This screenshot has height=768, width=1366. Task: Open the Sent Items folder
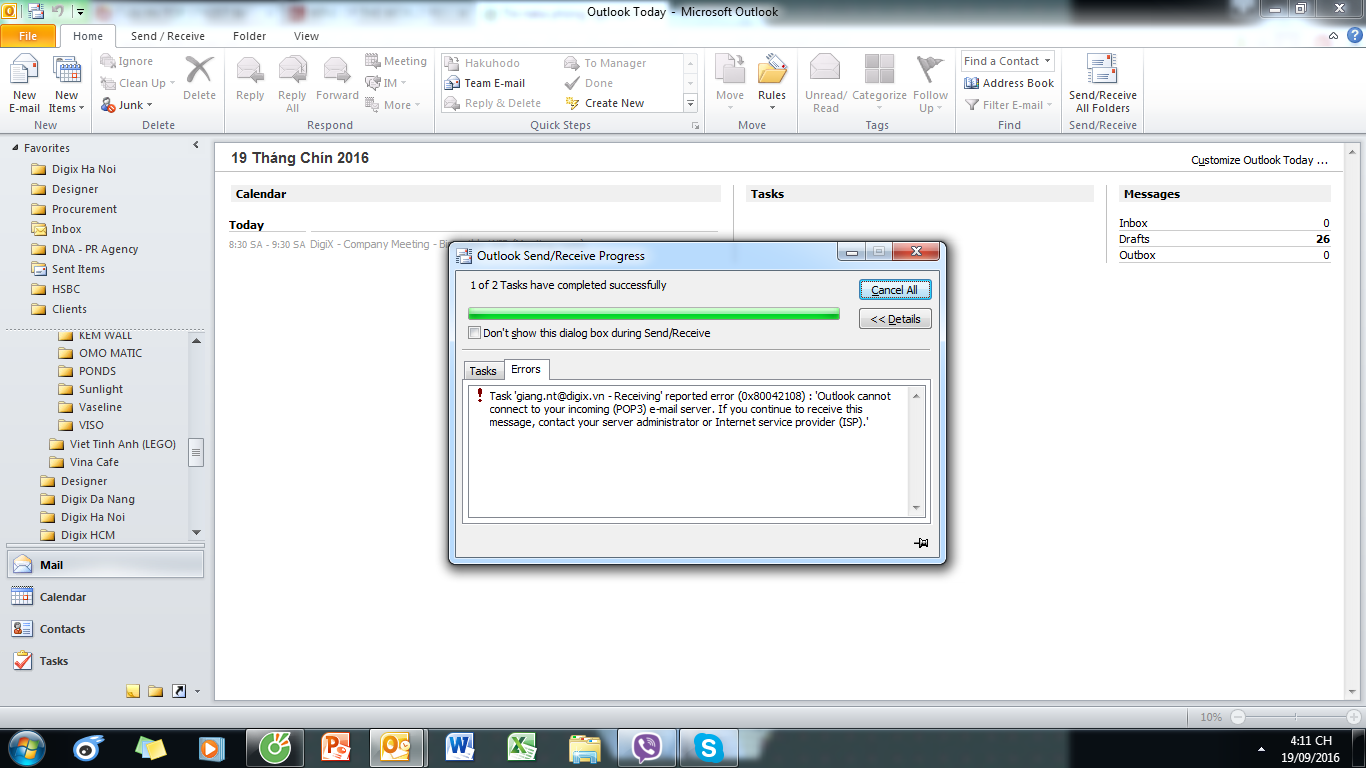coord(78,269)
